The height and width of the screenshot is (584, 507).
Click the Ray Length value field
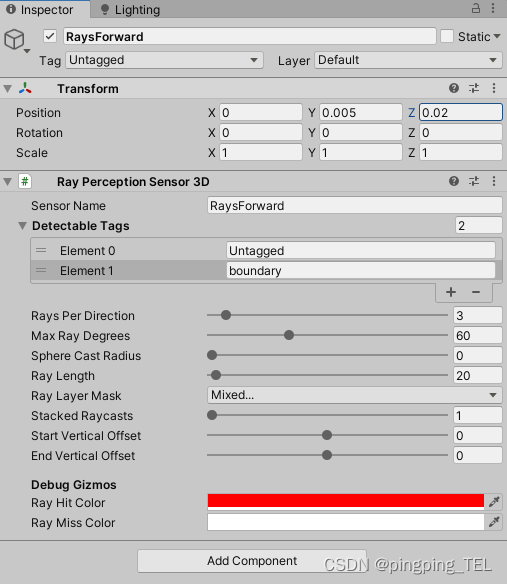(x=478, y=375)
